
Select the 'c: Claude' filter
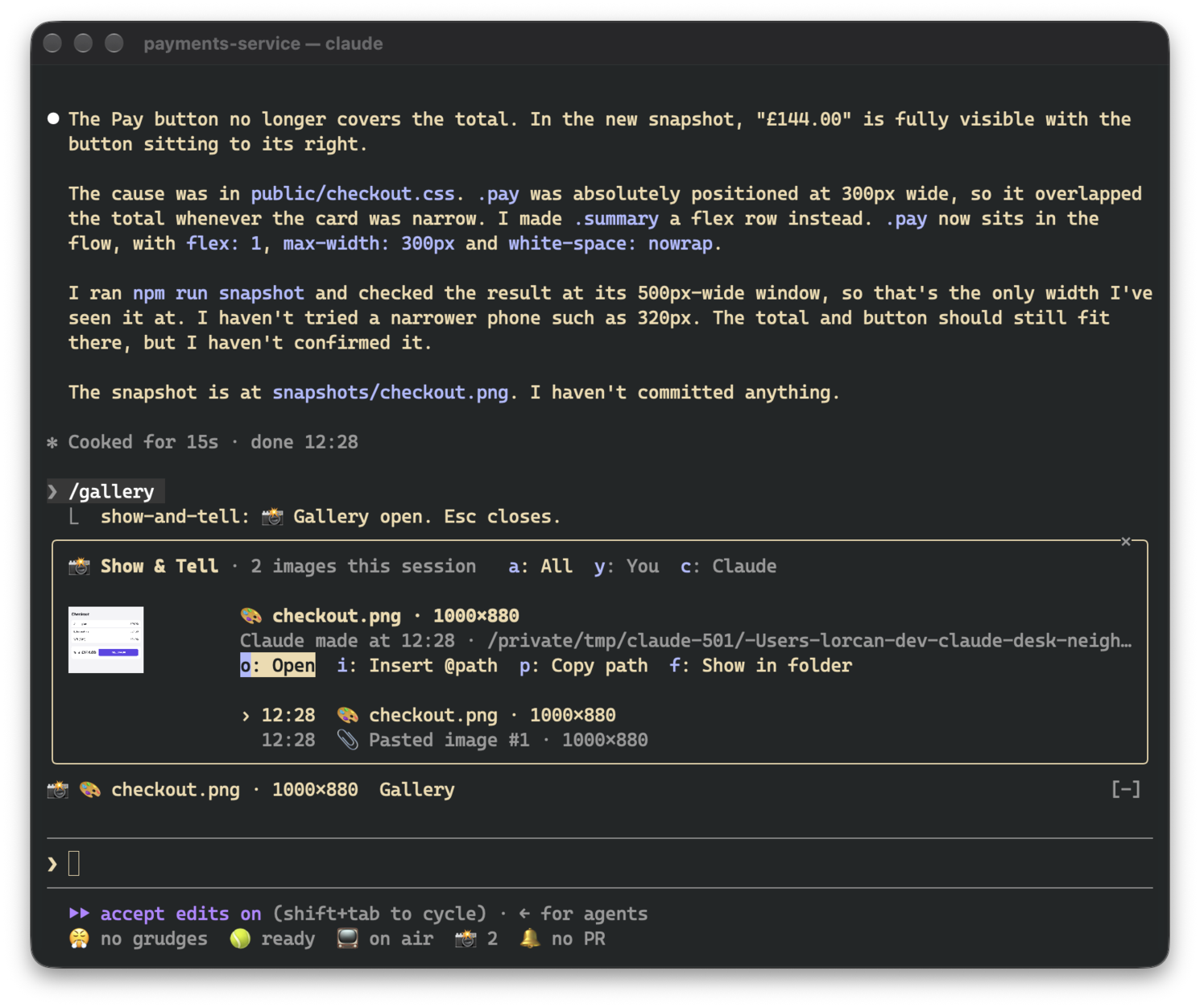point(729,567)
